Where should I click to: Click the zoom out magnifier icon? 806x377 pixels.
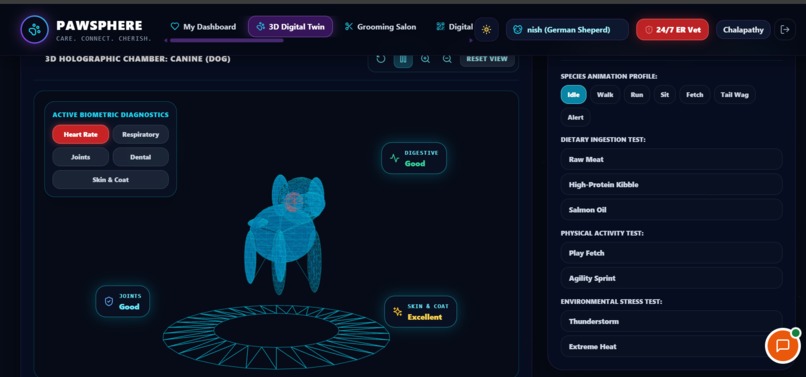447,59
